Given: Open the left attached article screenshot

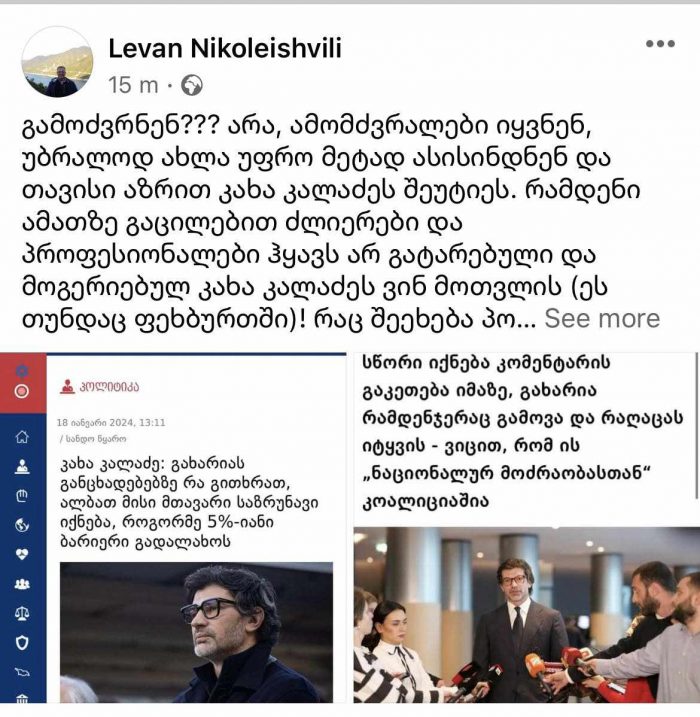Looking at the screenshot, I should pos(173,528).
